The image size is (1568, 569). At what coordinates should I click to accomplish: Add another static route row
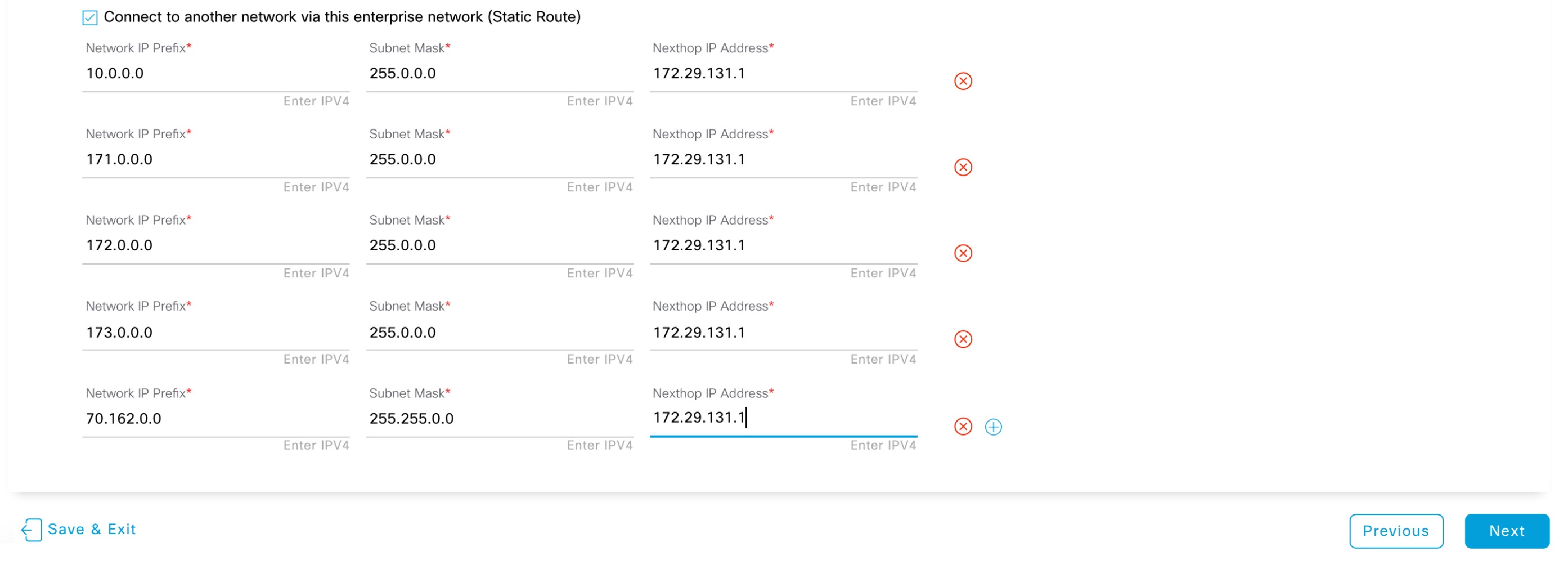[993, 427]
